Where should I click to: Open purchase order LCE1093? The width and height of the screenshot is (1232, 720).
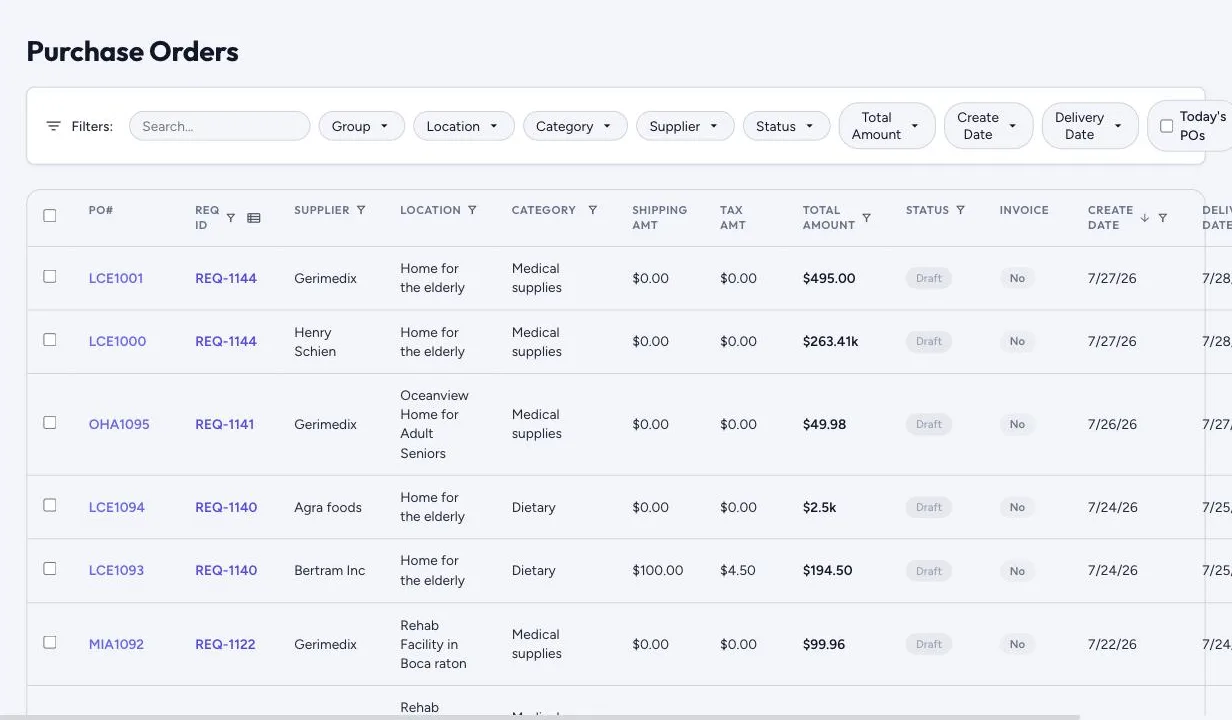coord(116,570)
